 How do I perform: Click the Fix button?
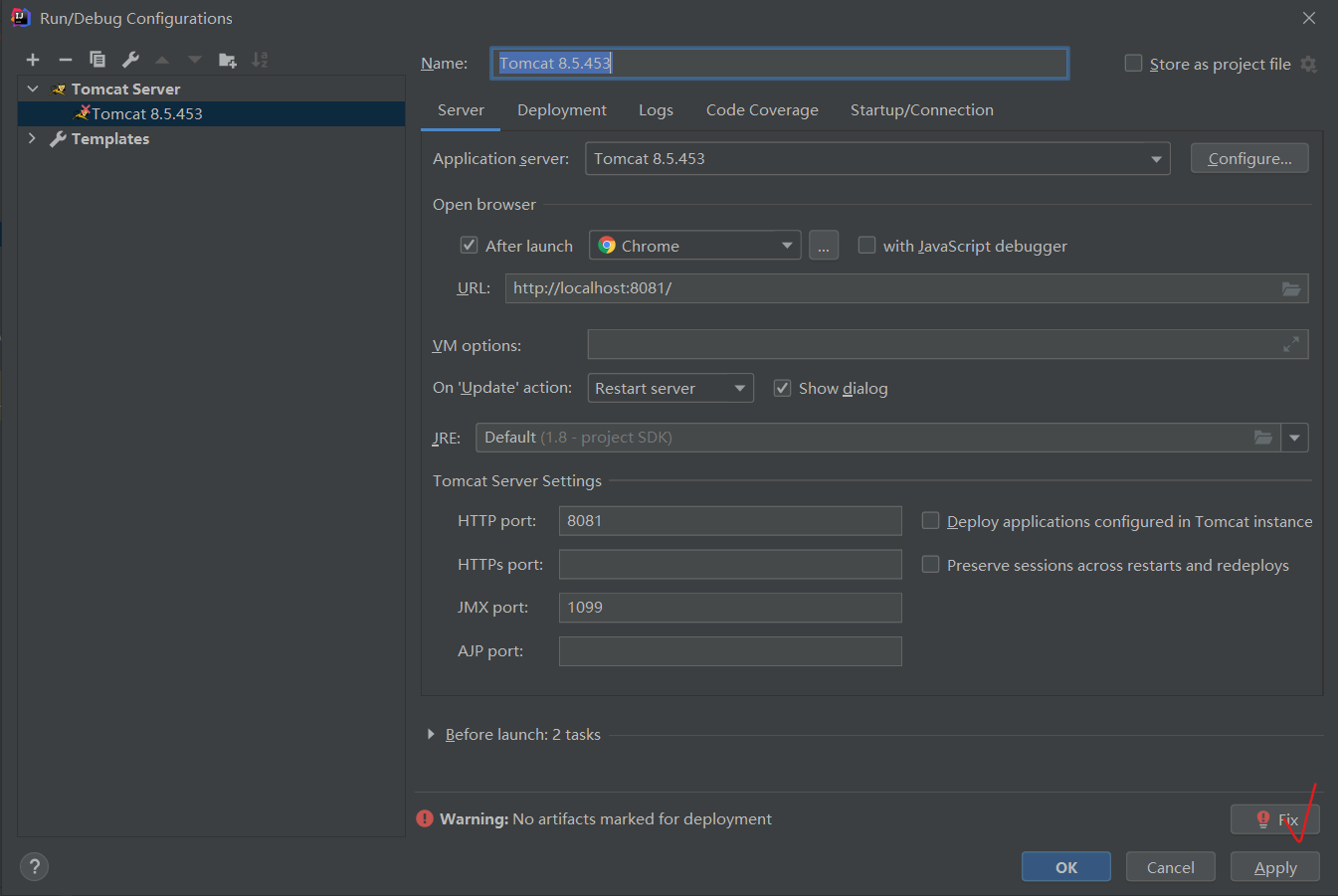point(1275,819)
